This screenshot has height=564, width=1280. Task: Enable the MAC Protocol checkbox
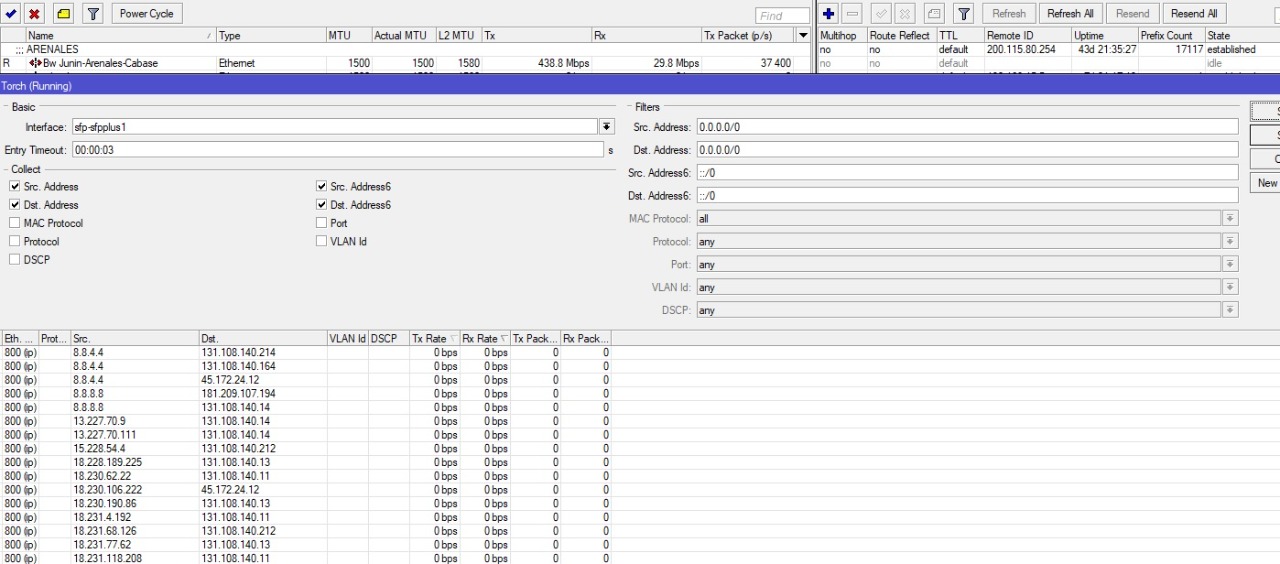pyautogui.click(x=15, y=223)
